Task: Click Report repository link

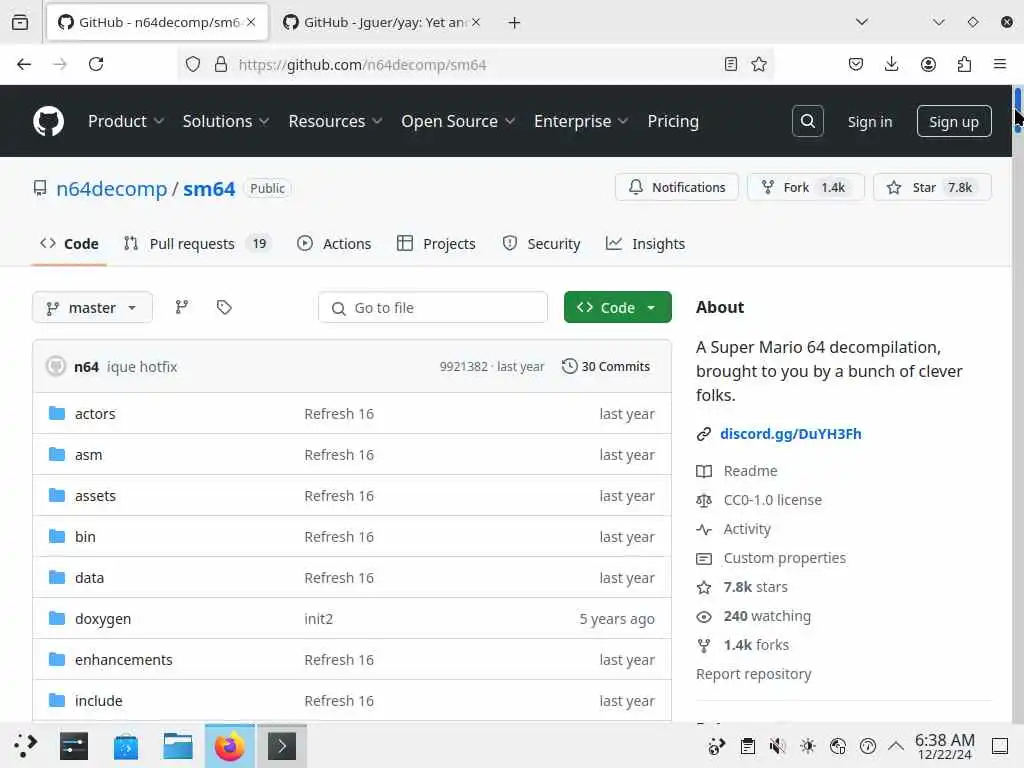Action: 753,674
